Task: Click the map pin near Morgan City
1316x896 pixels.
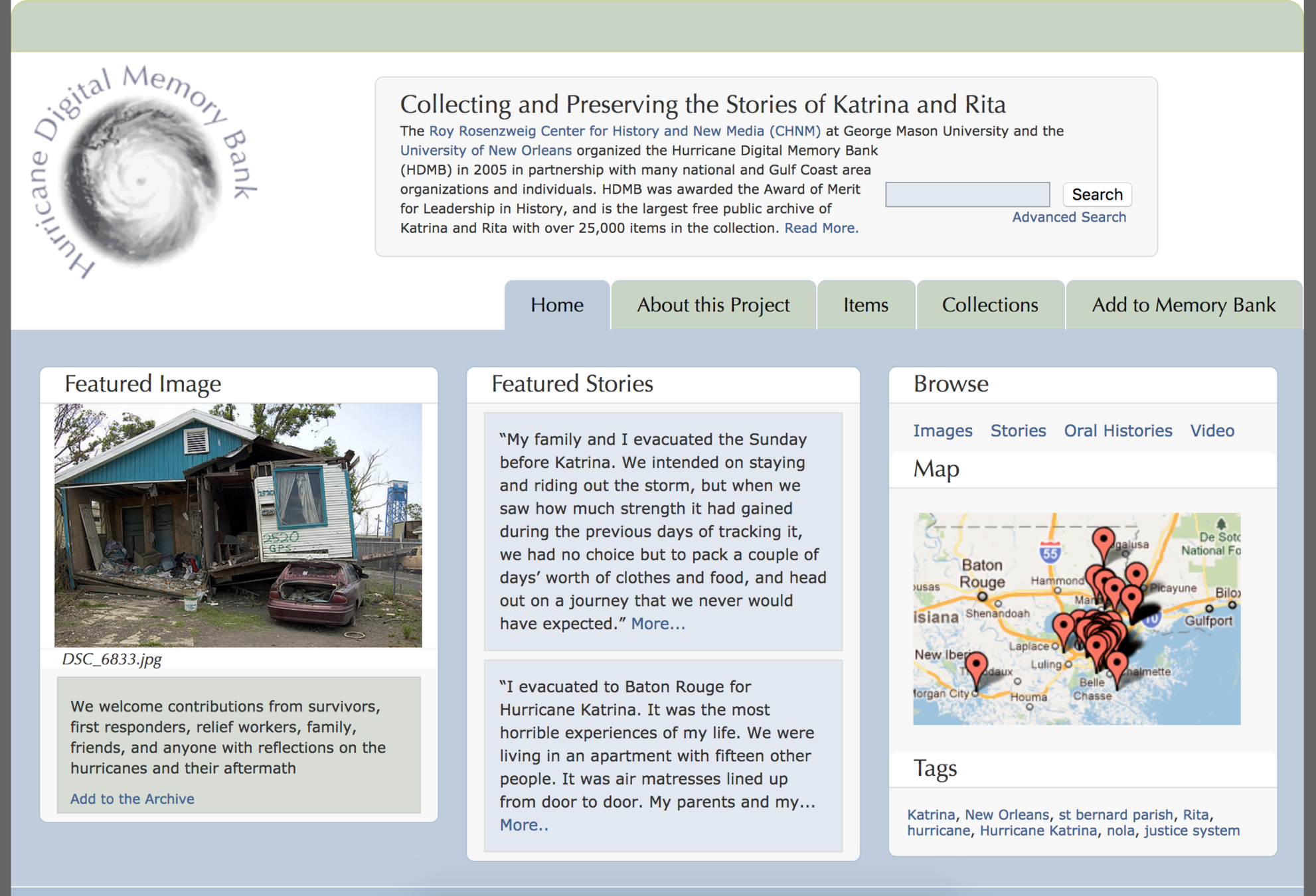Action: coord(975,666)
